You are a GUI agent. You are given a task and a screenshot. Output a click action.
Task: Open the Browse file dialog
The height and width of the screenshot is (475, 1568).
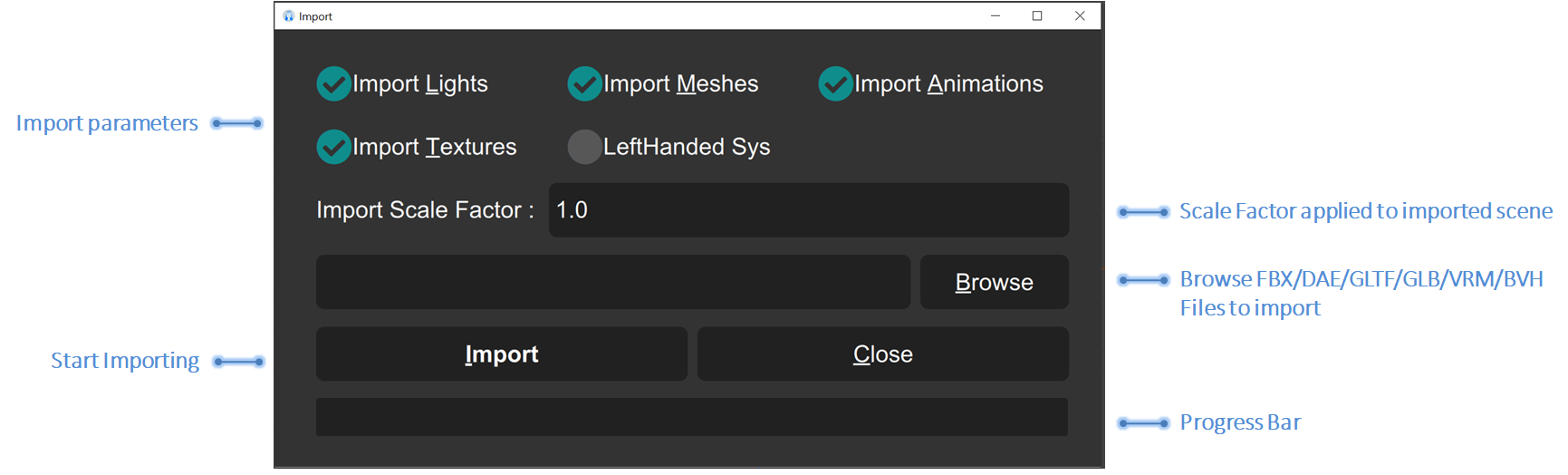[995, 282]
